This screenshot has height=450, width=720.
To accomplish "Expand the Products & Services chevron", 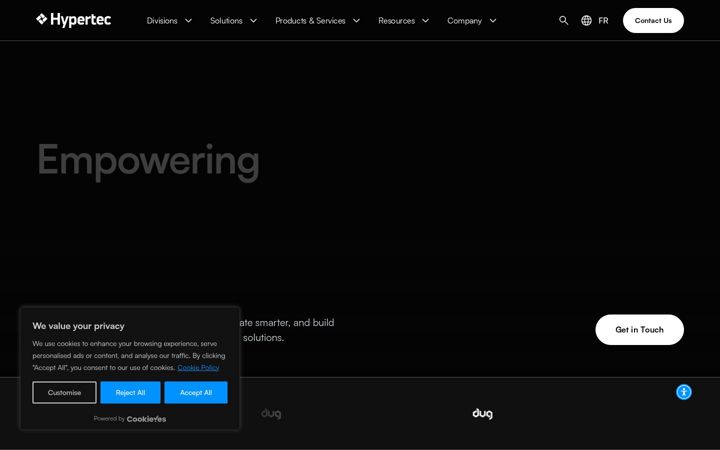I will 356,21.
